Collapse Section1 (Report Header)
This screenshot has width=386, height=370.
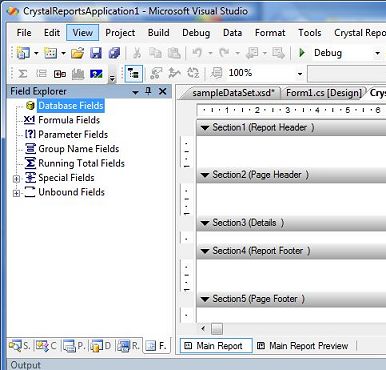[205, 128]
